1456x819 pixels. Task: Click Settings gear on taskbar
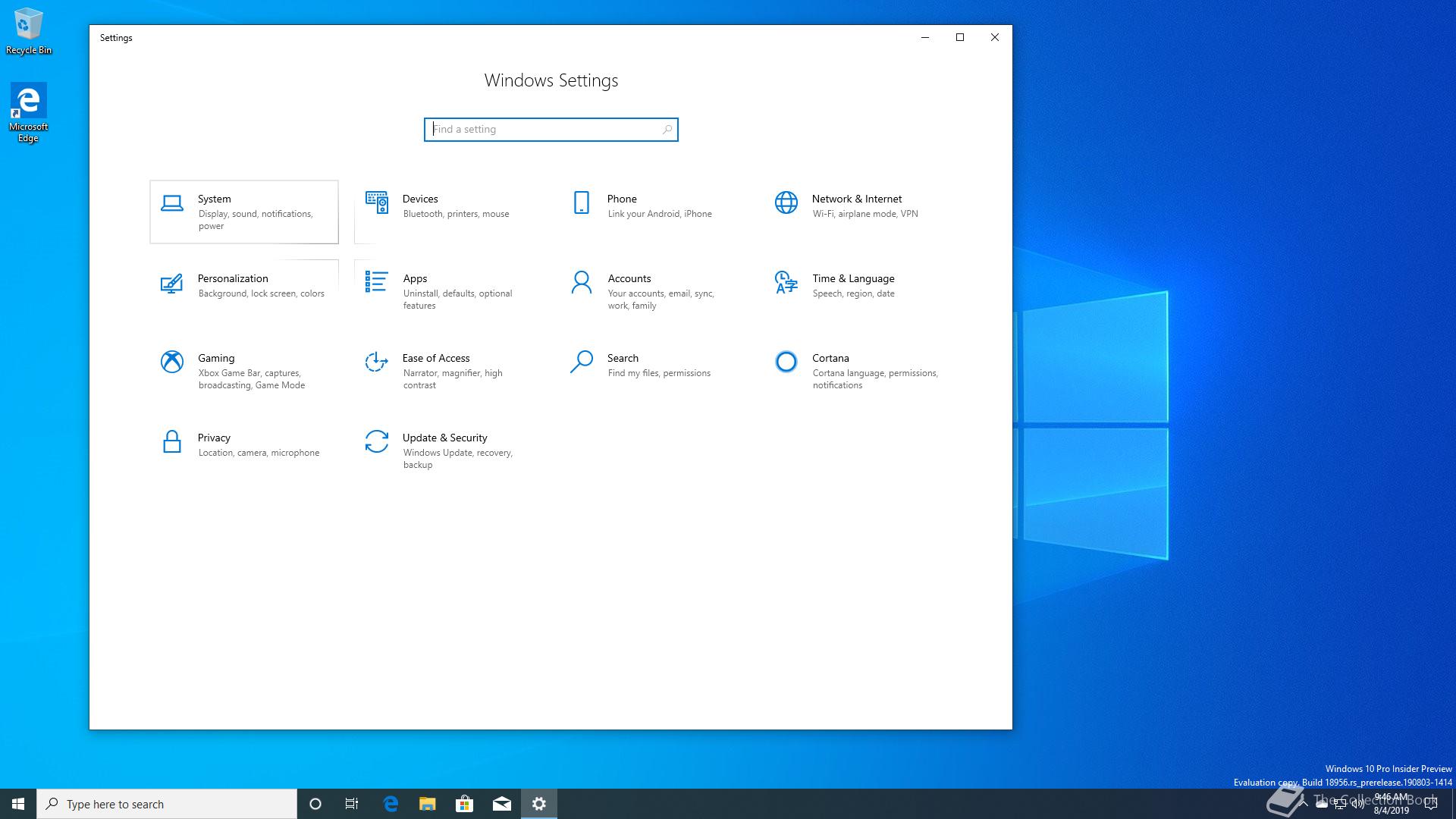pyautogui.click(x=539, y=804)
